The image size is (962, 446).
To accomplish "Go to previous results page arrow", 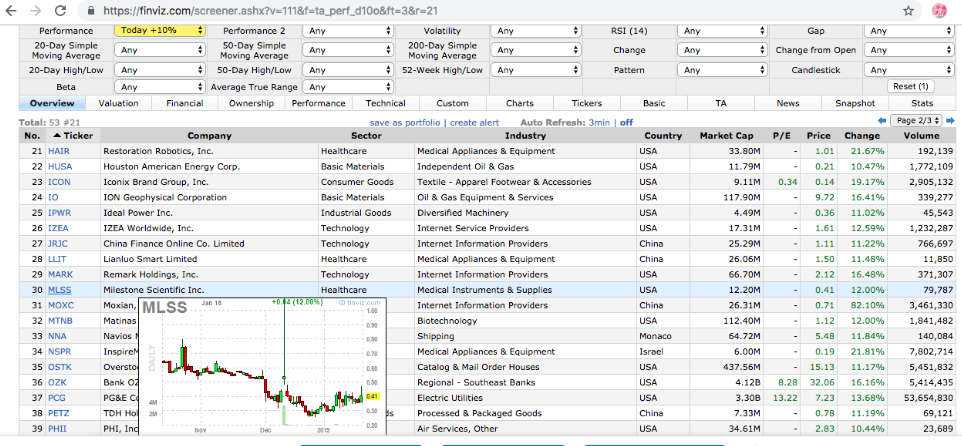I will pyautogui.click(x=882, y=121).
